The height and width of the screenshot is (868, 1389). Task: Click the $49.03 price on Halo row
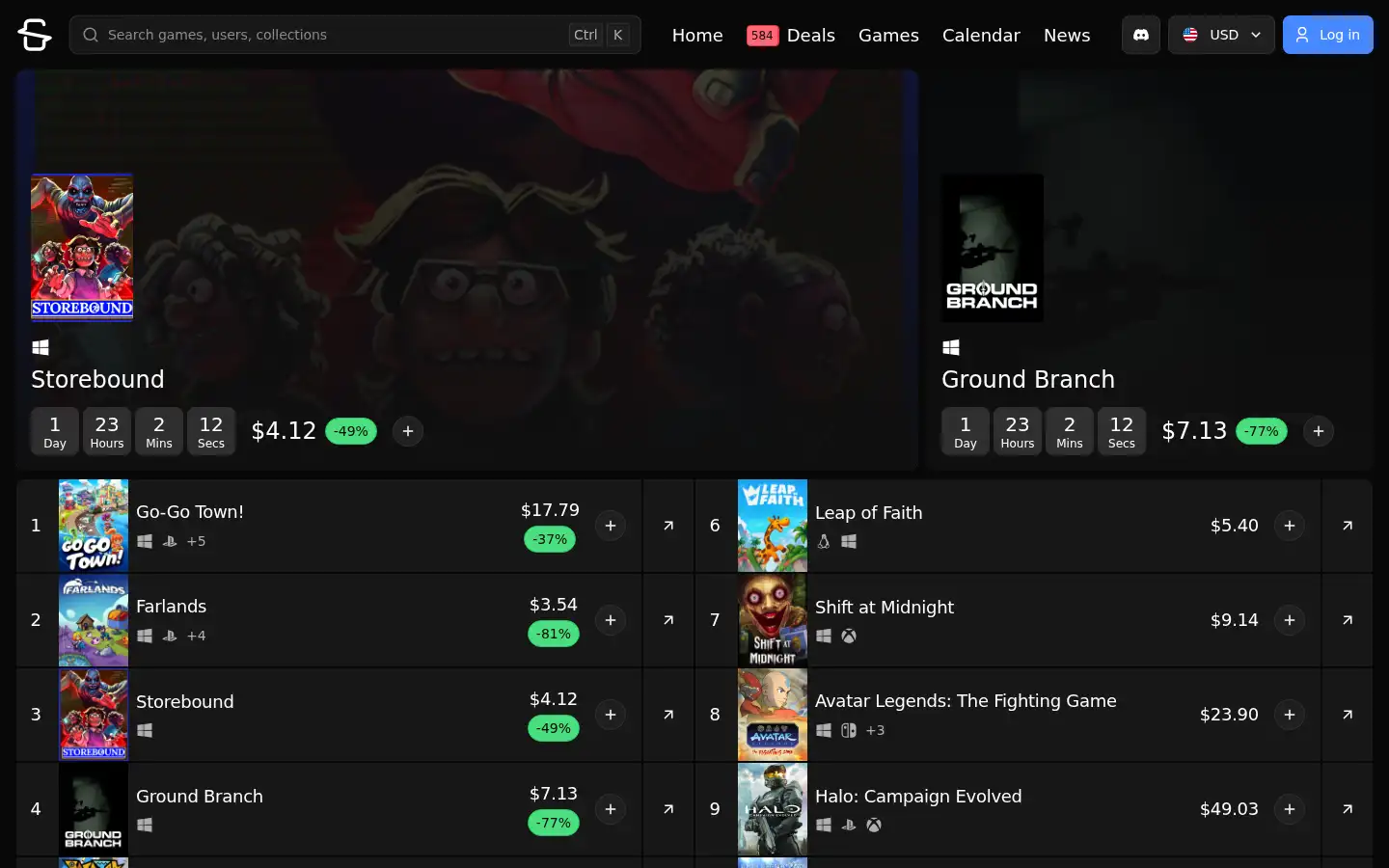coord(1229,809)
